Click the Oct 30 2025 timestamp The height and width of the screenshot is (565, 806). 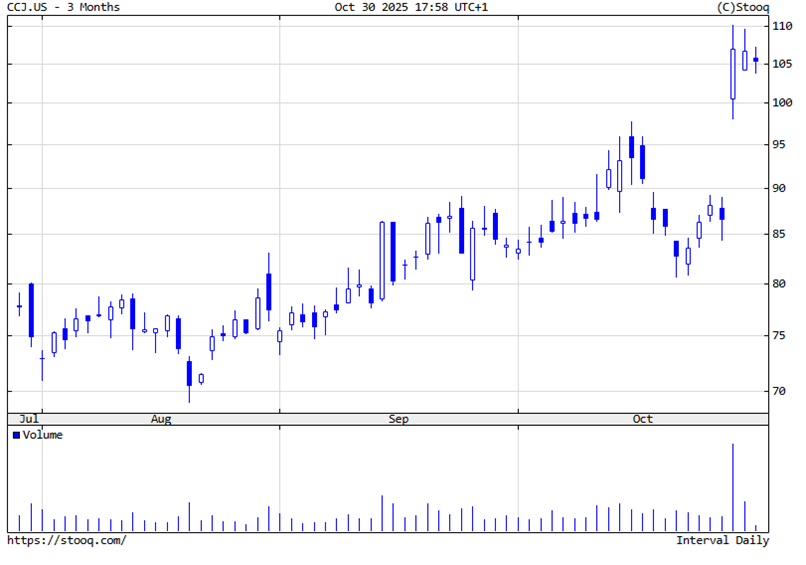tap(411, 7)
